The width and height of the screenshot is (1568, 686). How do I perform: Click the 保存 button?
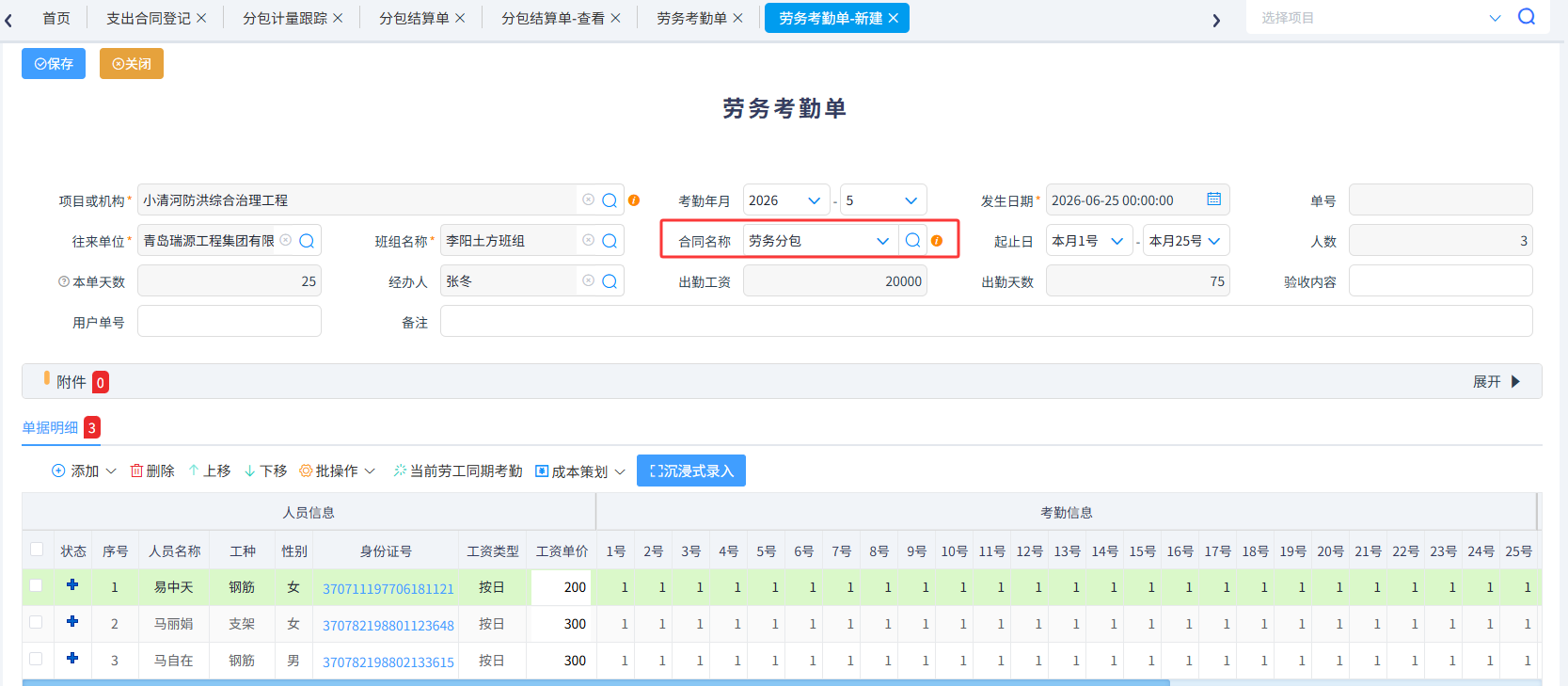coord(54,63)
